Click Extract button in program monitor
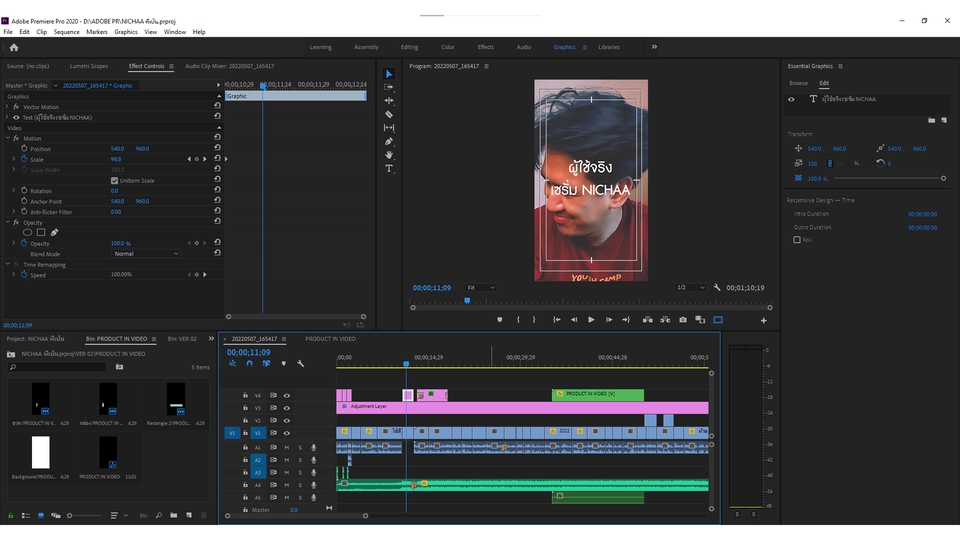Viewport: 960px width, 540px height. coord(665,320)
